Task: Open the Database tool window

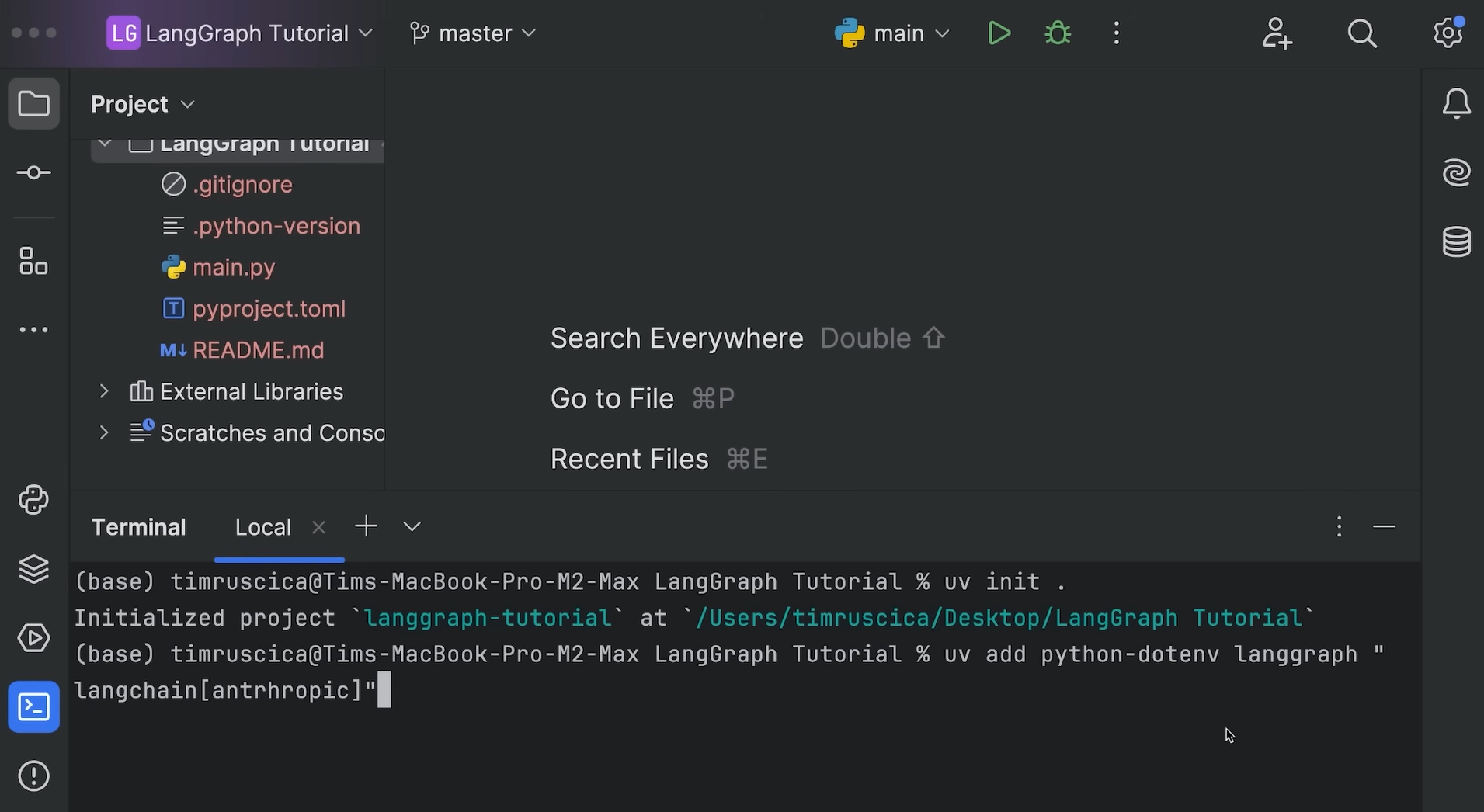Action: pyautogui.click(x=1456, y=241)
